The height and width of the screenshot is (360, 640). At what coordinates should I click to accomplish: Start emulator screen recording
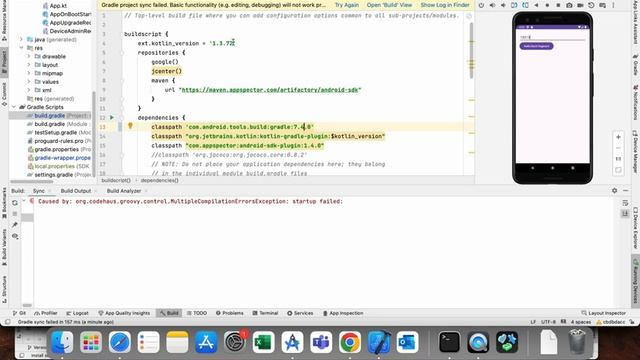pyautogui.click(x=580, y=5)
